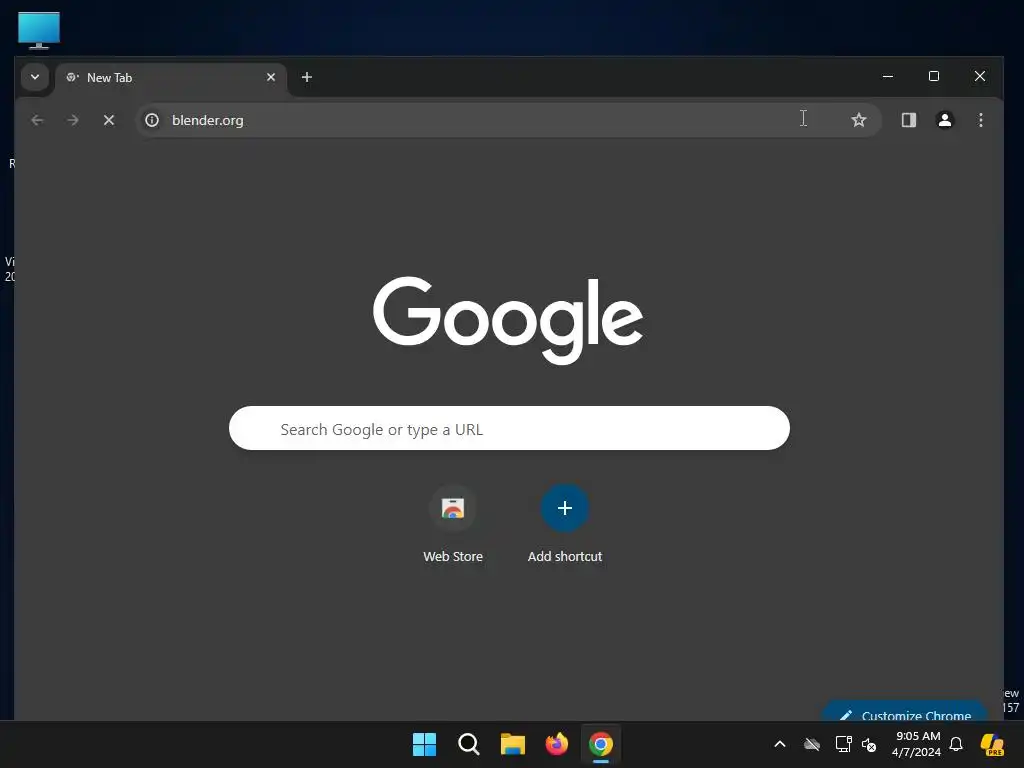This screenshot has width=1024, height=768.
Task: Select the monitor desktop icon
Action: [39, 30]
